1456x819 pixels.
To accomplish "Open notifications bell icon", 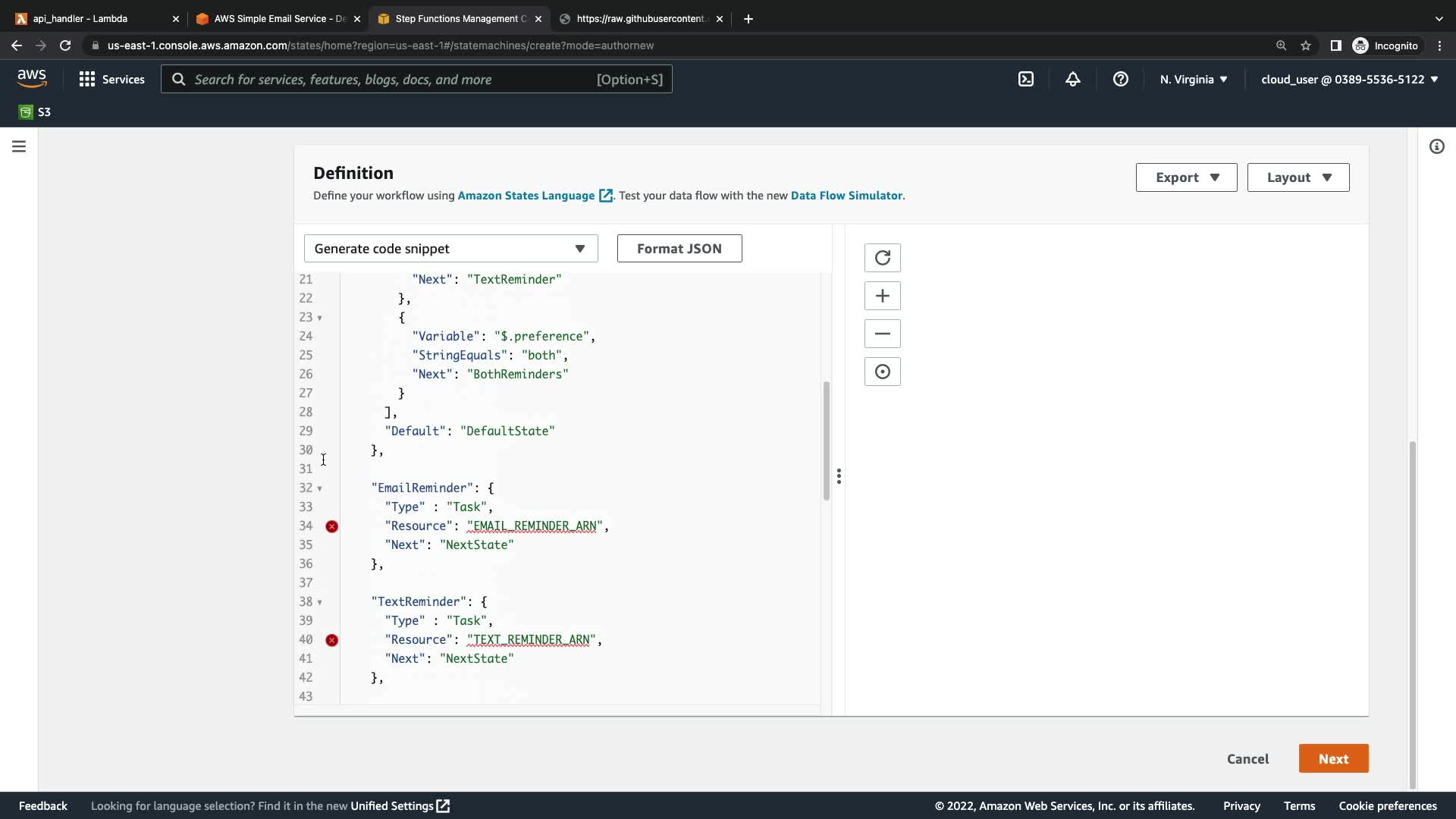I will pos(1072,79).
